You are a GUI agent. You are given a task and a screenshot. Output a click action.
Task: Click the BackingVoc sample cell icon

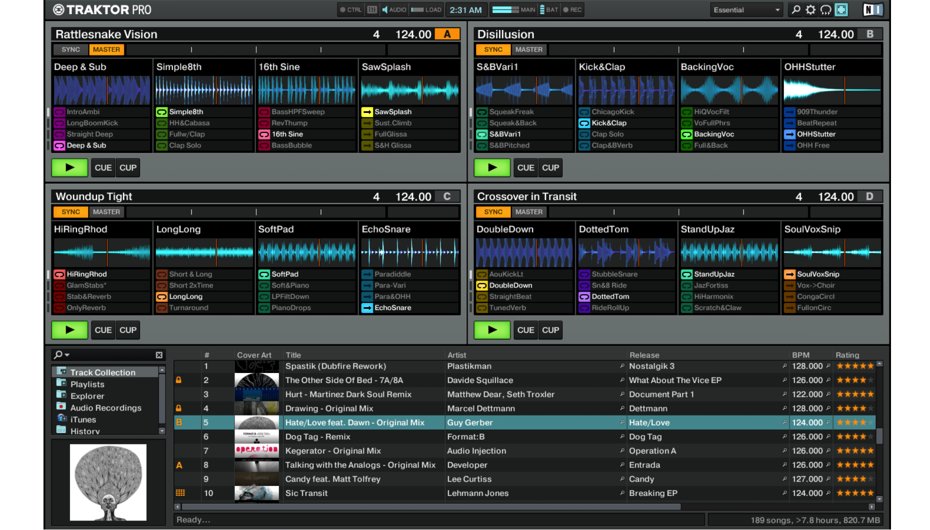(686, 135)
